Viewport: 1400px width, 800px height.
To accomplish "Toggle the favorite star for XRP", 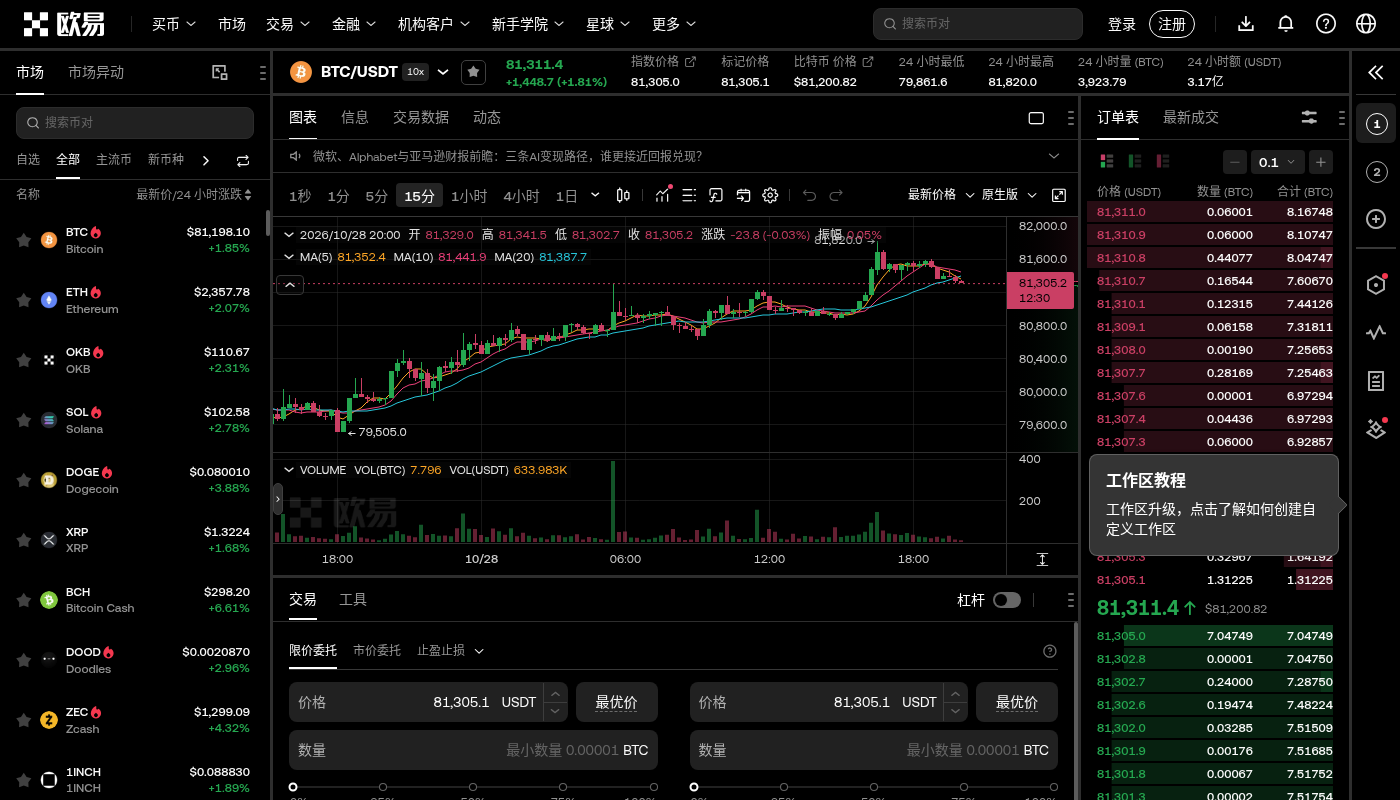I will click(23, 540).
